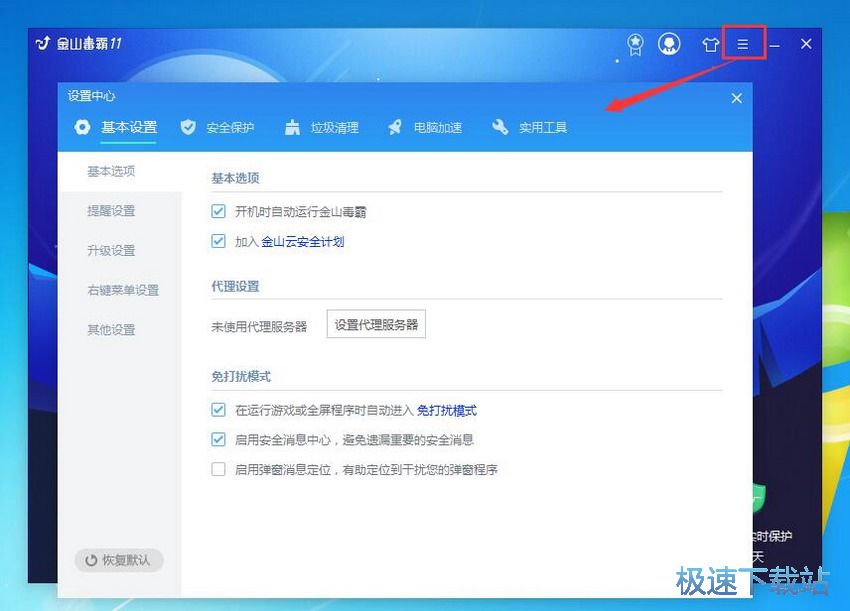850x611 pixels.
Task: Click the 设置中心 dialog title
Action: (x=91, y=96)
